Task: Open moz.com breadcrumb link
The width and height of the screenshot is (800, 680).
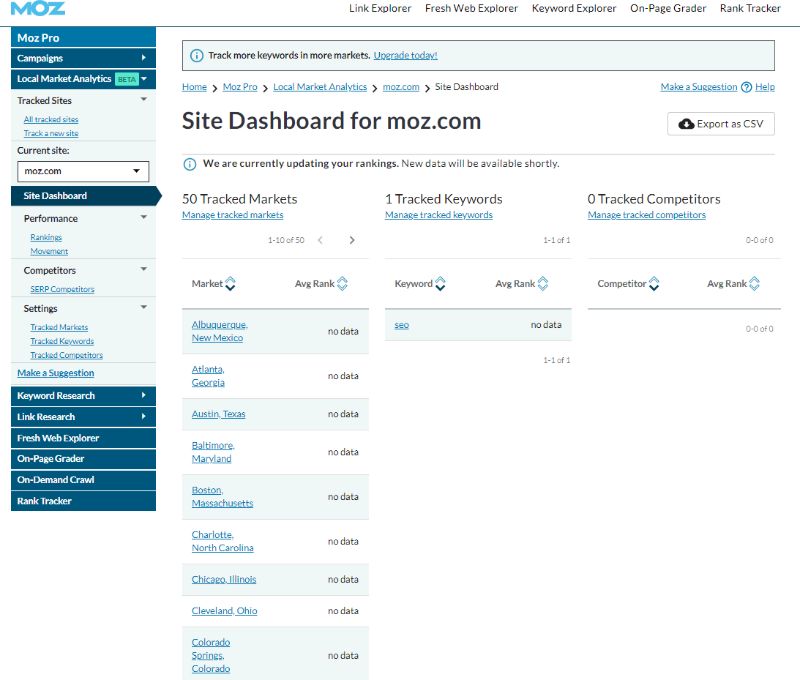Action: 401,87
